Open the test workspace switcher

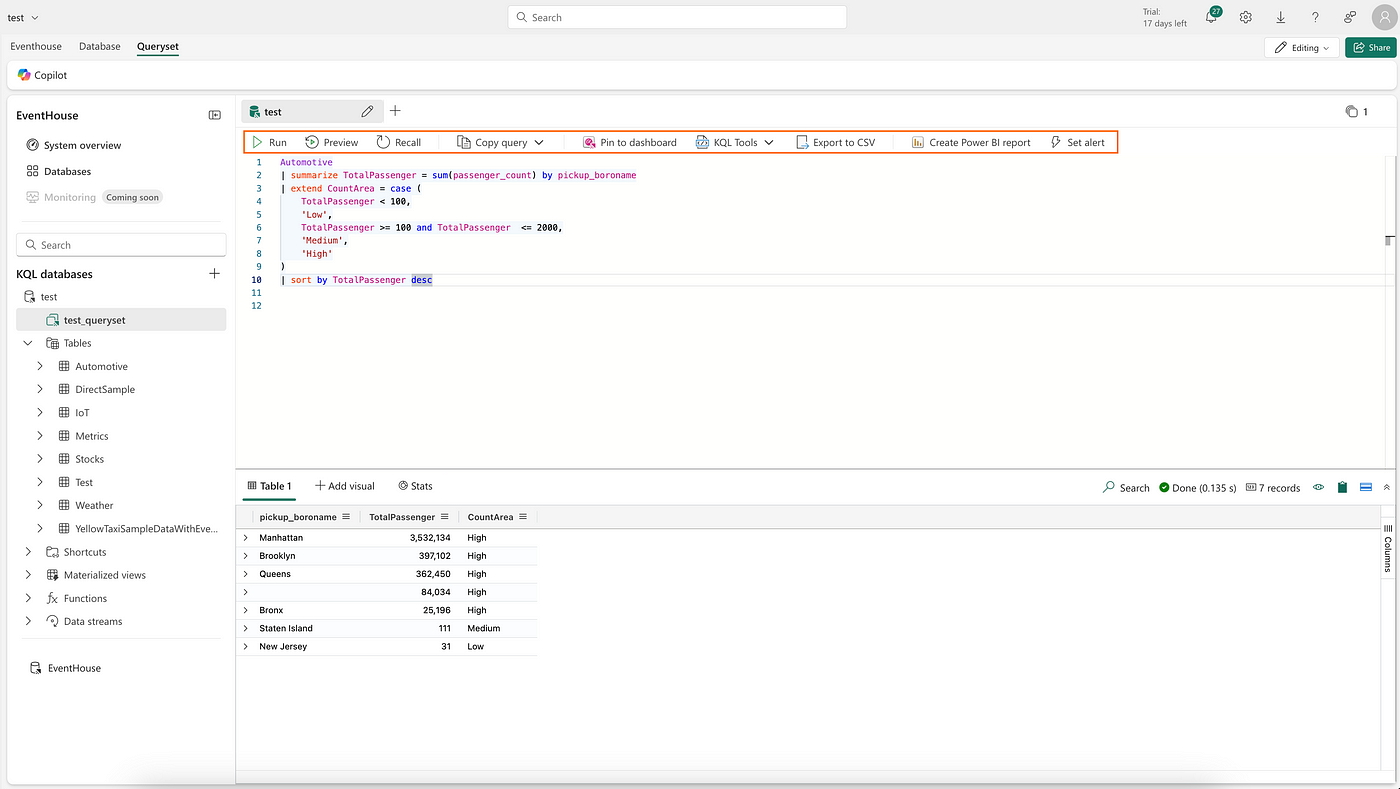tap(23, 18)
